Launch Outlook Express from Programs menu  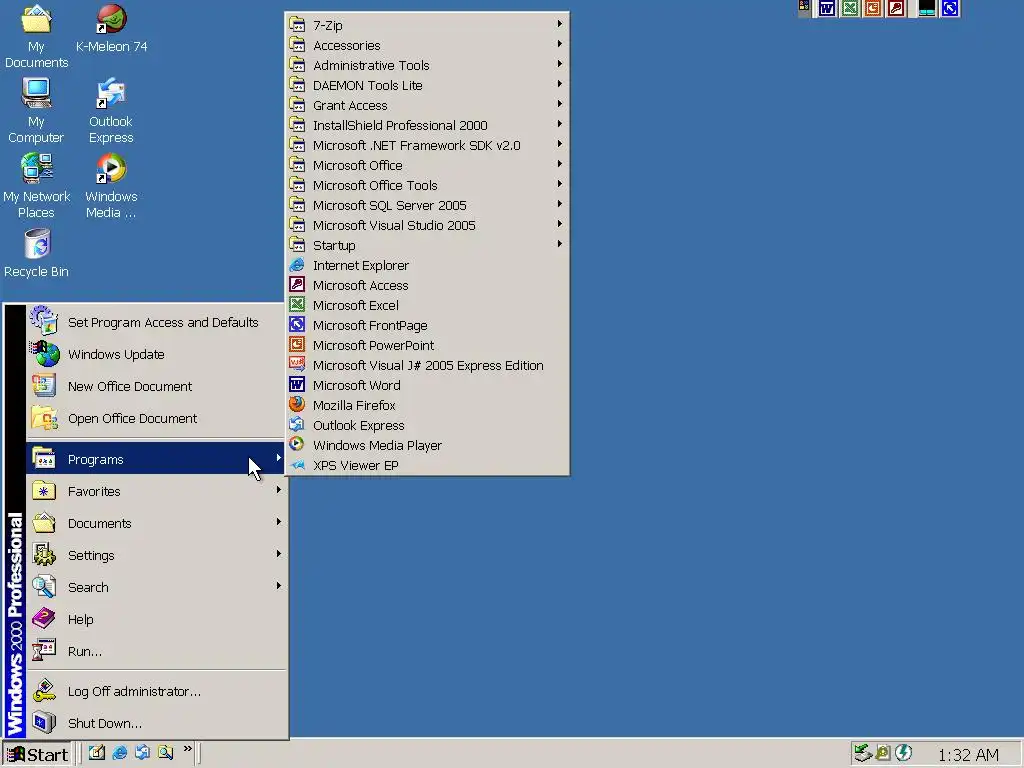coord(427,425)
